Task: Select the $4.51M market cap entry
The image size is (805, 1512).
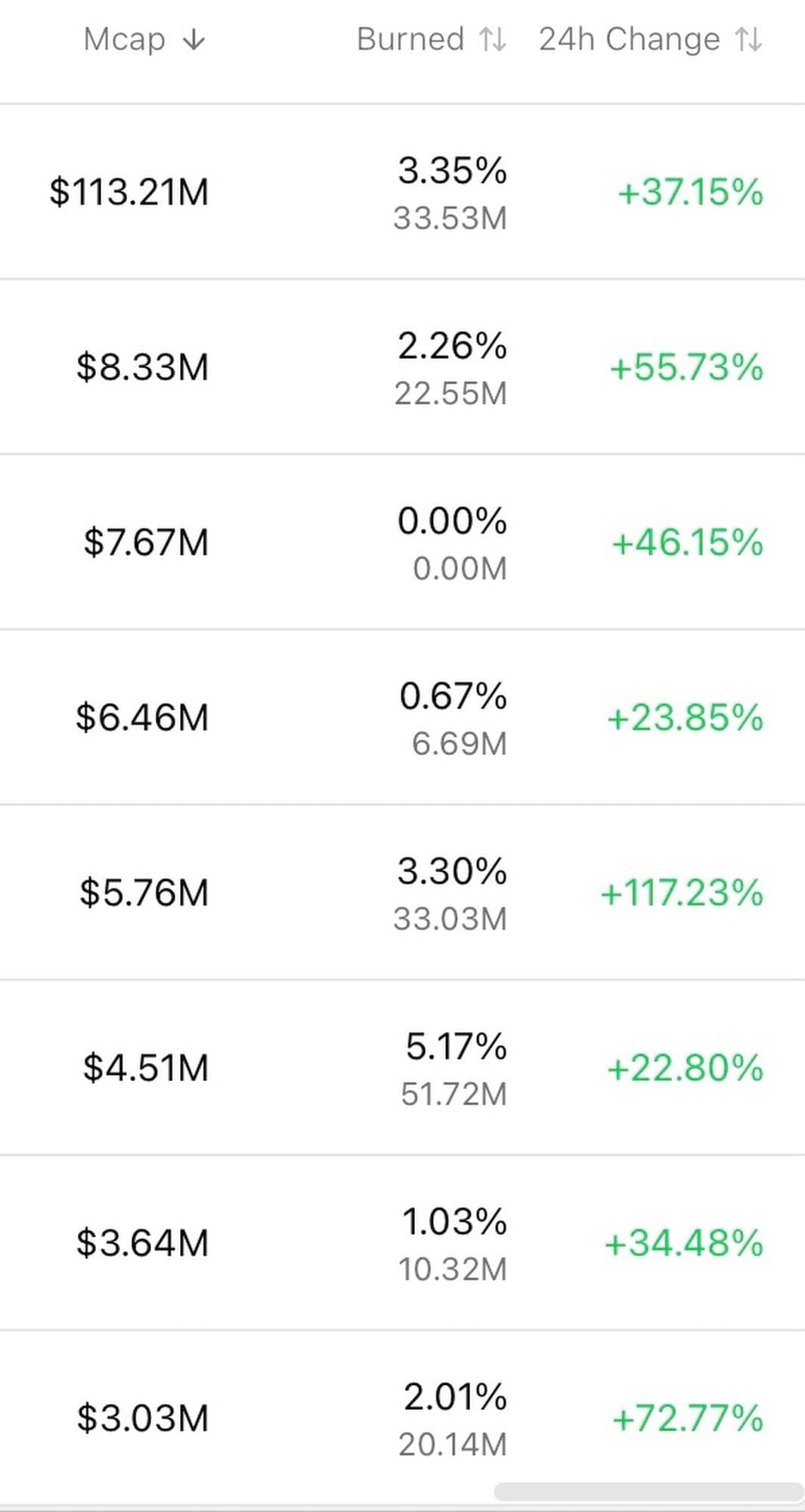Action: point(146,1068)
